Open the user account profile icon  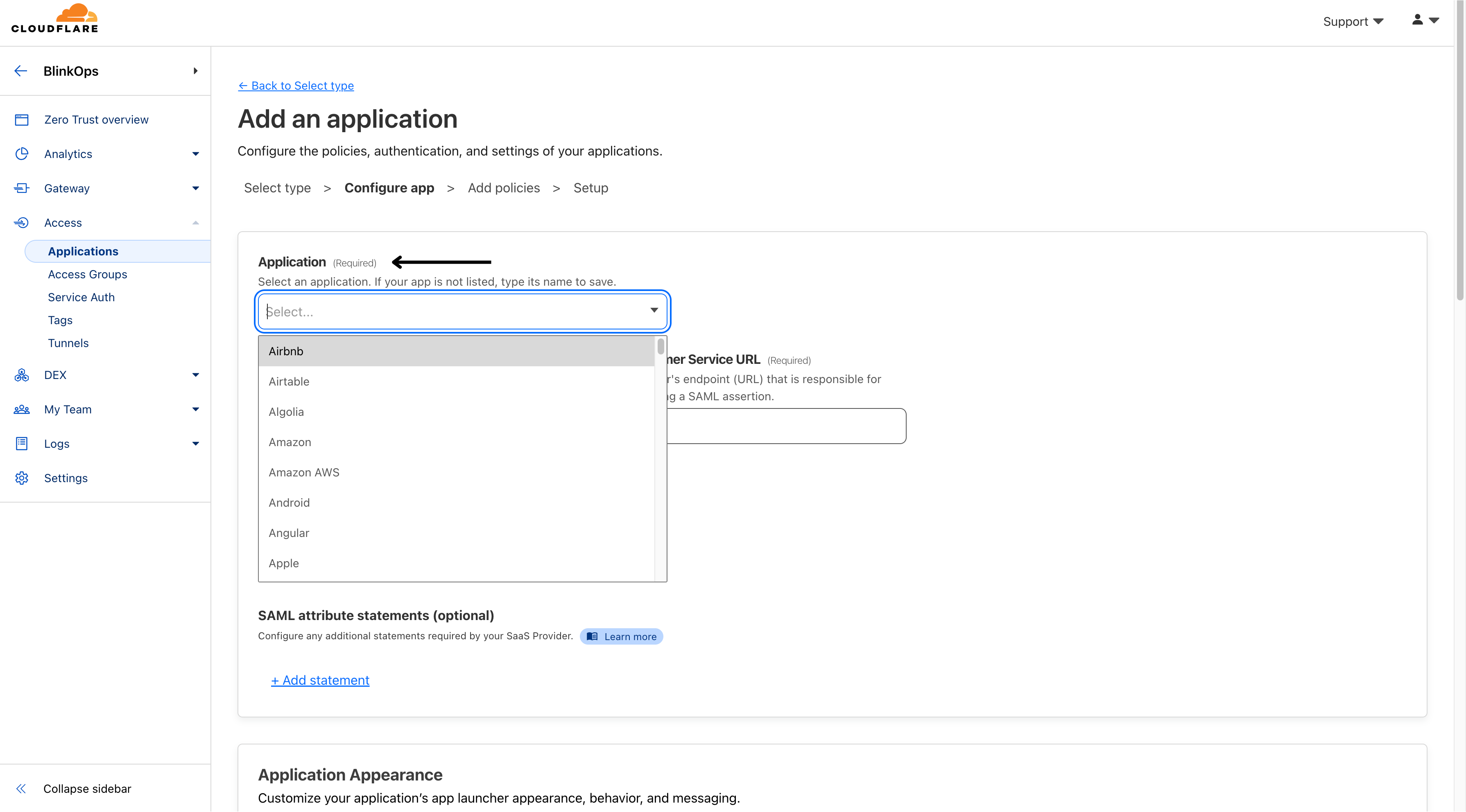tap(1418, 20)
